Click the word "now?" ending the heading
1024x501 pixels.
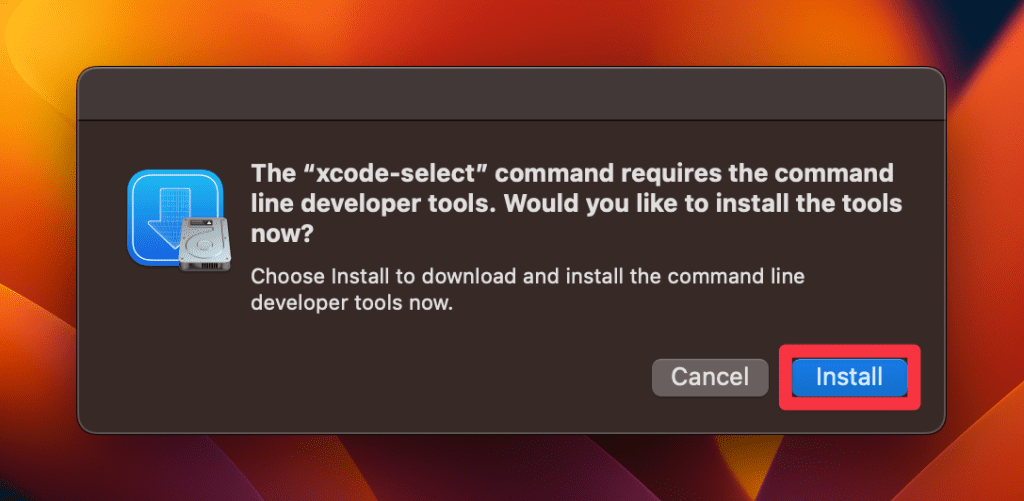coord(283,236)
